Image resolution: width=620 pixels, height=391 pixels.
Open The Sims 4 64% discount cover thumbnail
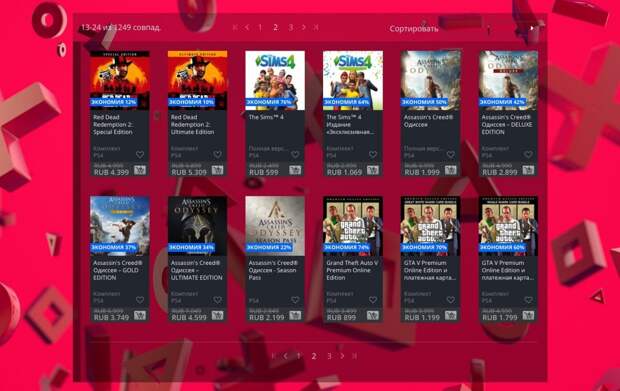[x=353, y=80]
